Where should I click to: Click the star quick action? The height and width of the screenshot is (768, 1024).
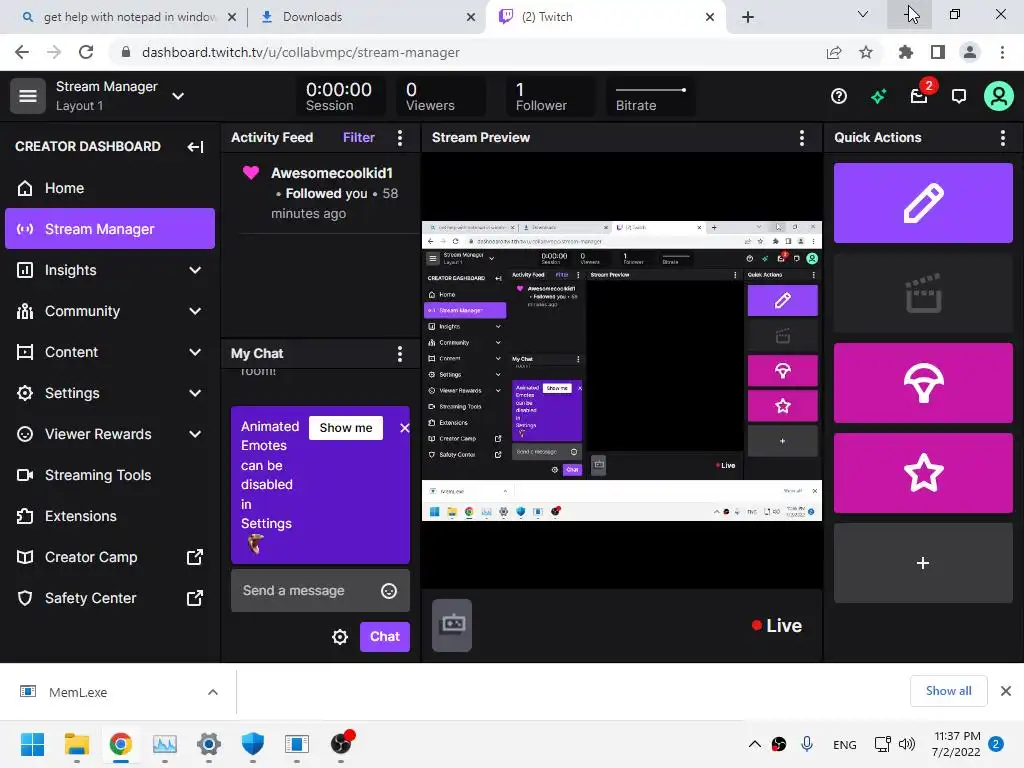923,473
